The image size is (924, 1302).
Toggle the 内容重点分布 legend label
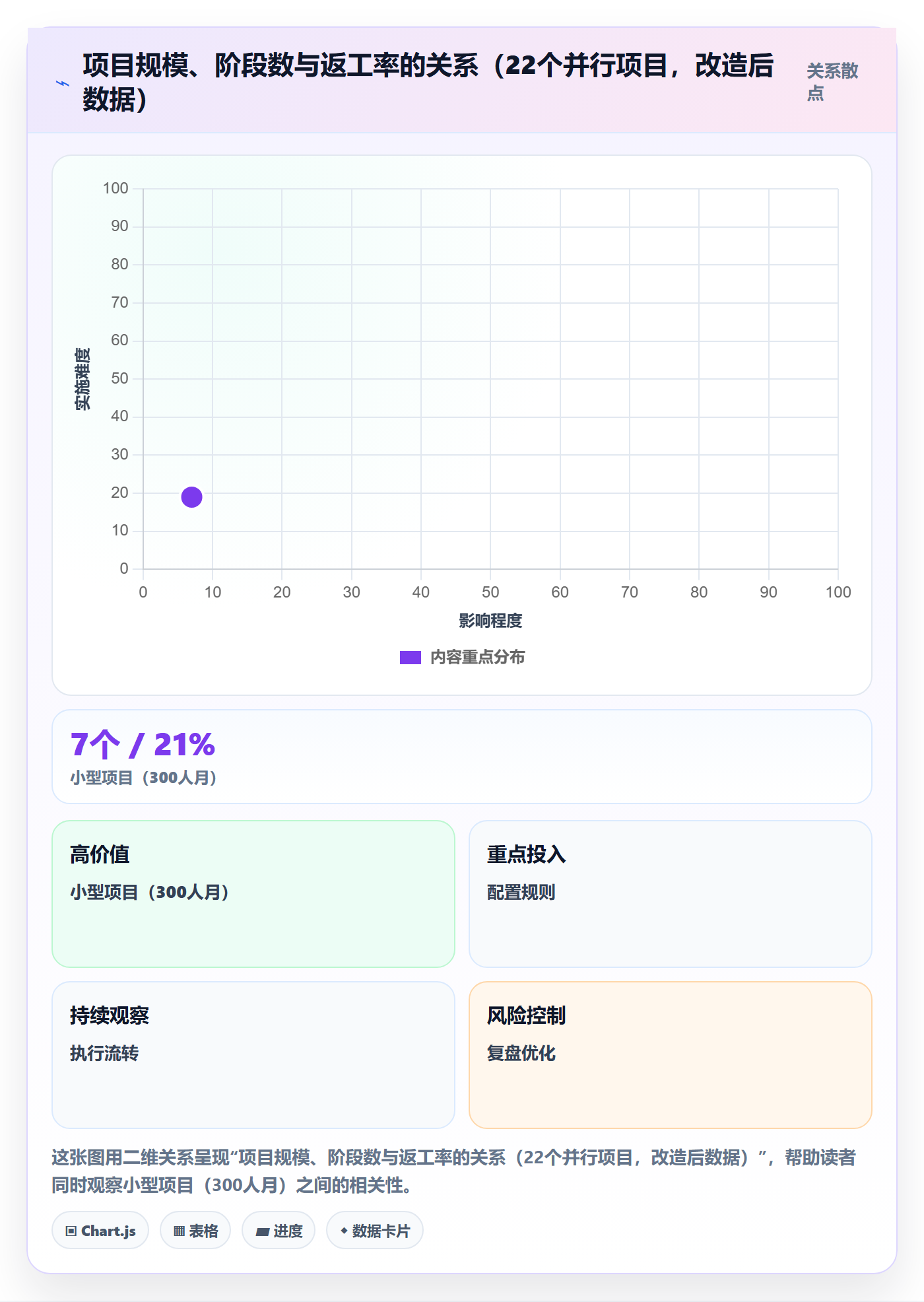(x=478, y=658)
